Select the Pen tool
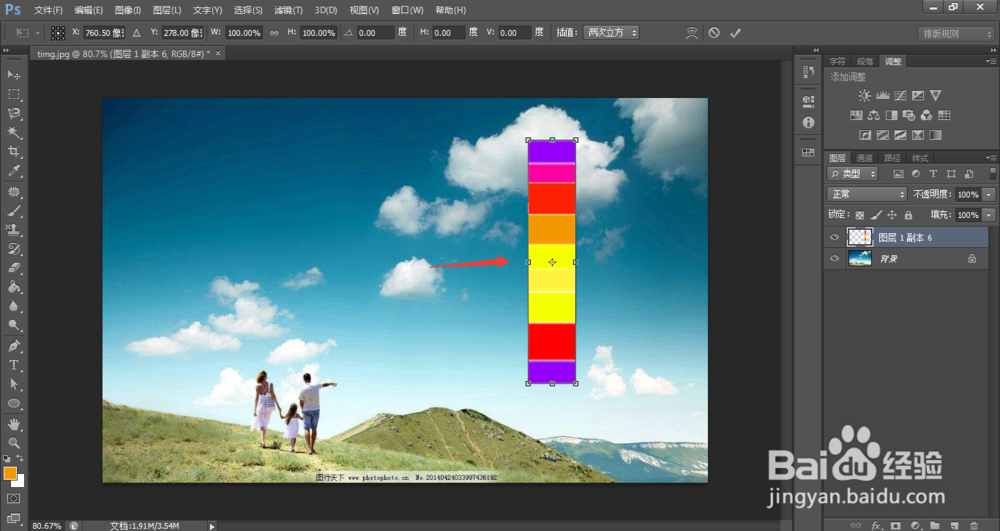This screenshot has width=1000, height=531. [13, 346]
